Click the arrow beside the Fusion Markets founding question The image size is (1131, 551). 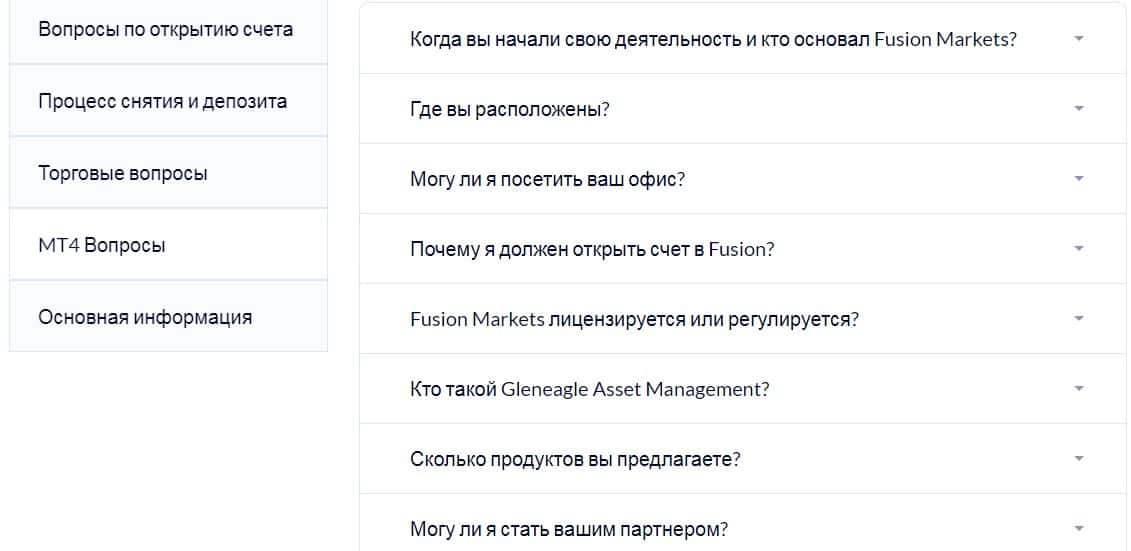(x=1078, y=39)
